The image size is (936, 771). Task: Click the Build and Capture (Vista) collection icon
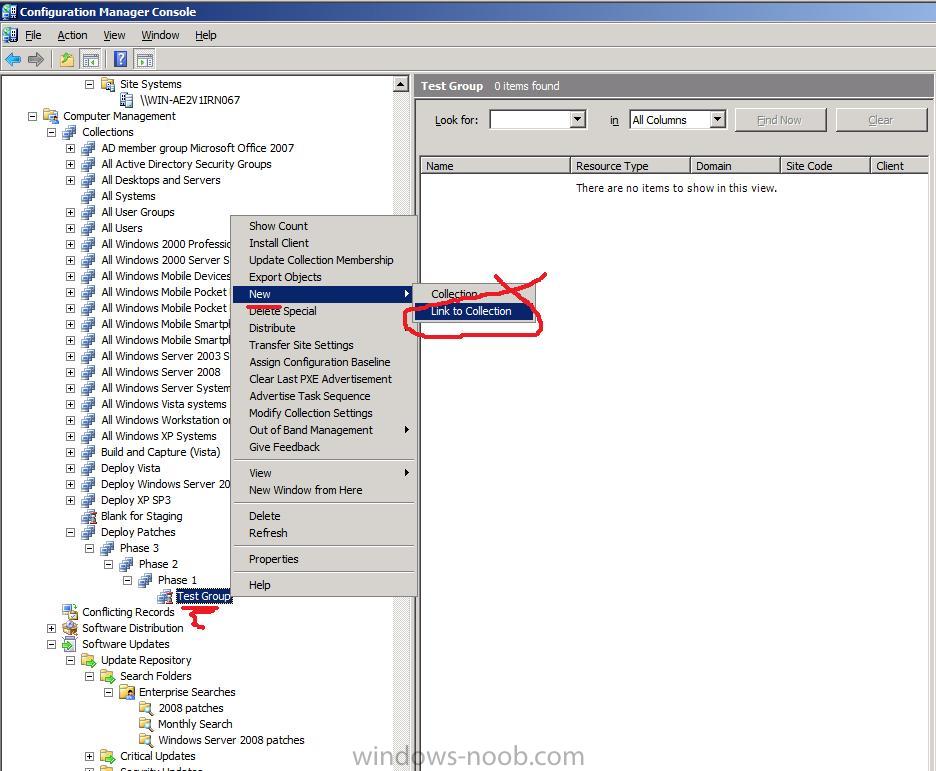coord(88,452)
